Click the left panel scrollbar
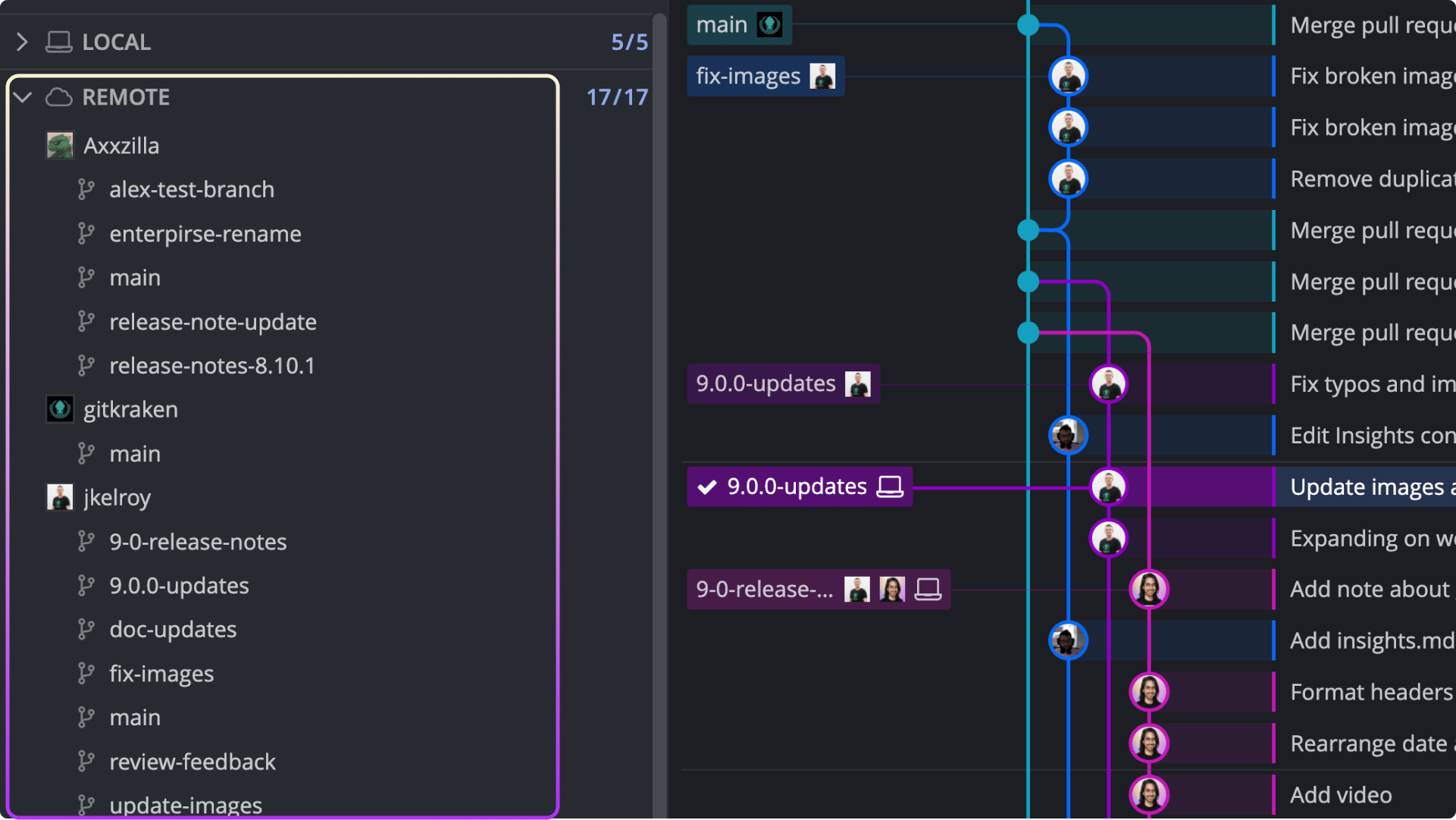Screen dimensions: 1456x820 (x=659, y=409)
